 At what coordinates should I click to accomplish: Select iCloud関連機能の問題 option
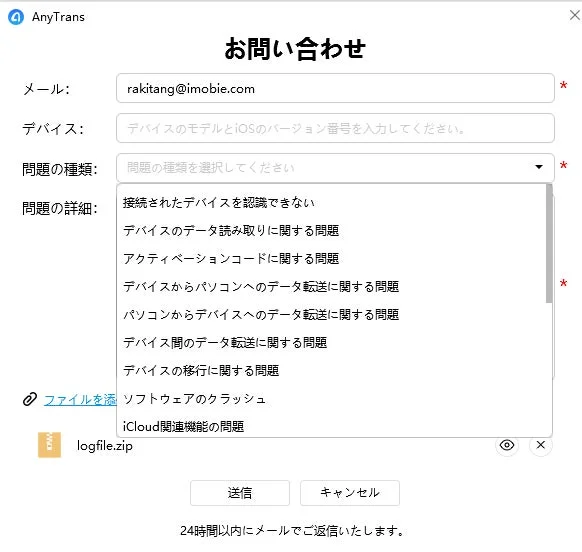331,426
